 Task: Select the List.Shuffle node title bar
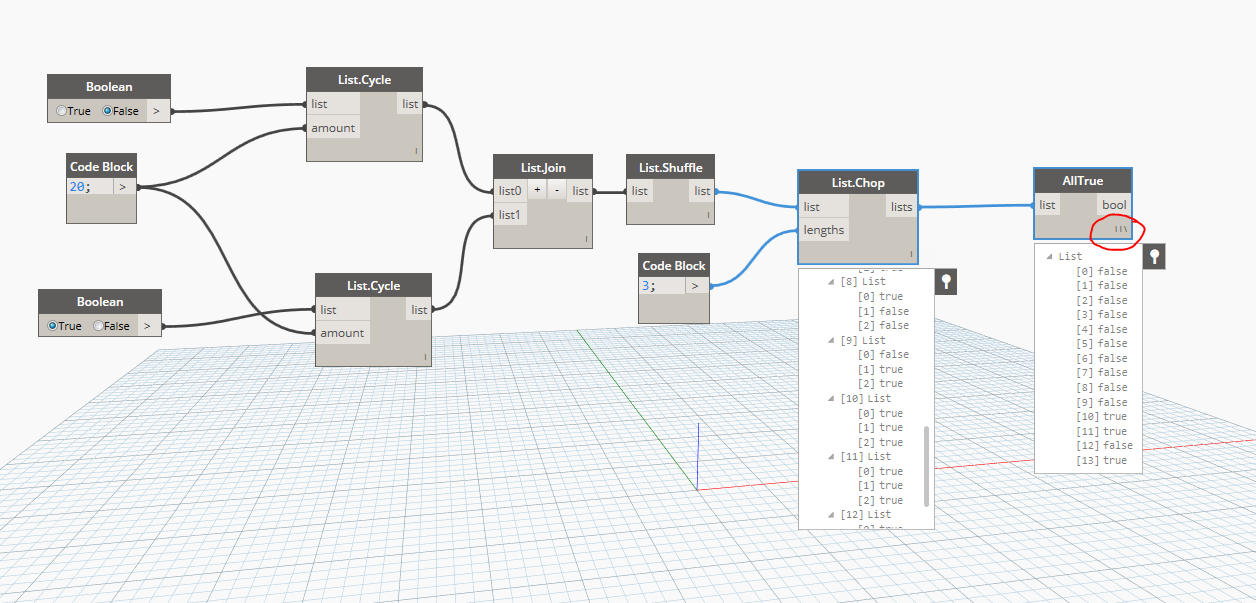(670, 167)
